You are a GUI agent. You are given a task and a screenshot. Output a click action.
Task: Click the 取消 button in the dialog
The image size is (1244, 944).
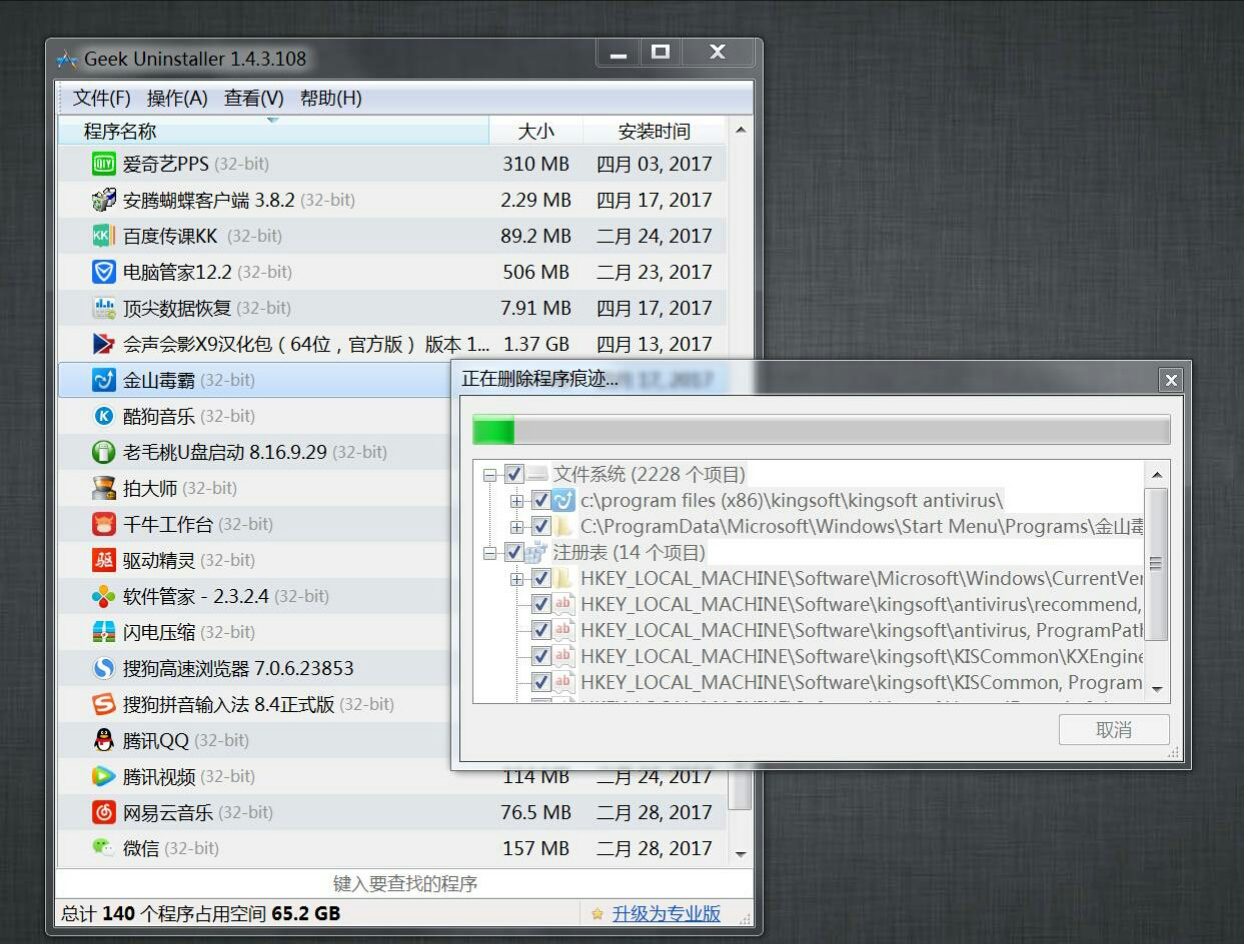click(1114, 730)
